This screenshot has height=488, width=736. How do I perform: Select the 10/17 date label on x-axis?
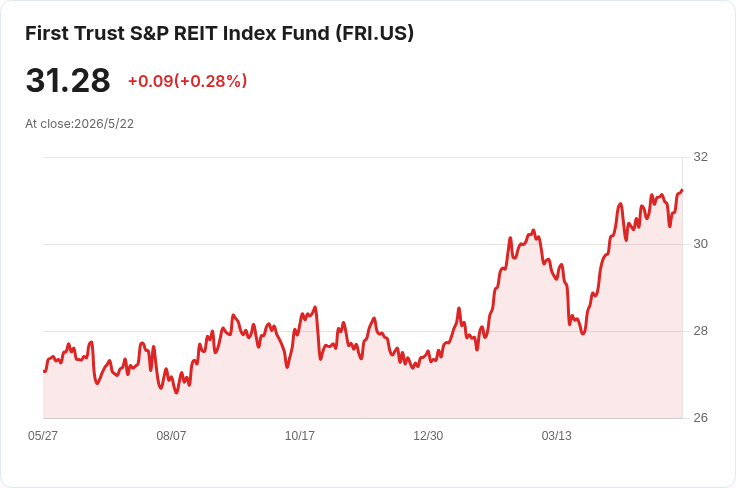coord(299,436)
